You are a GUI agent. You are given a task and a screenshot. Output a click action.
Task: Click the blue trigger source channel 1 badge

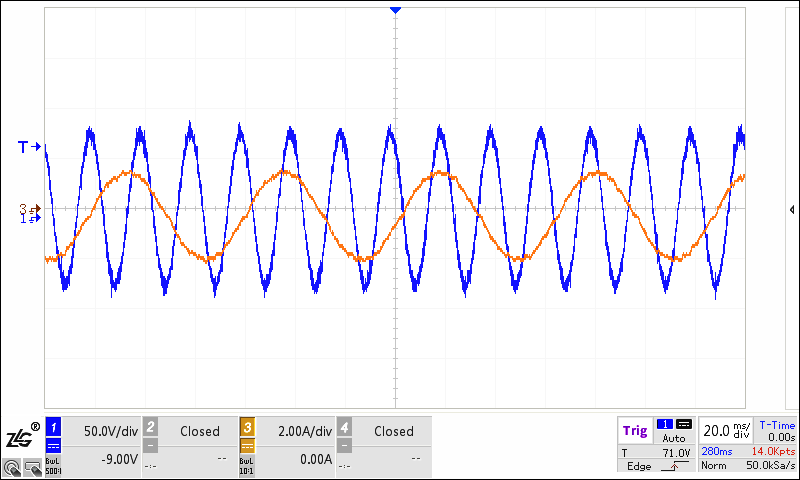click(x=665, y=424)
